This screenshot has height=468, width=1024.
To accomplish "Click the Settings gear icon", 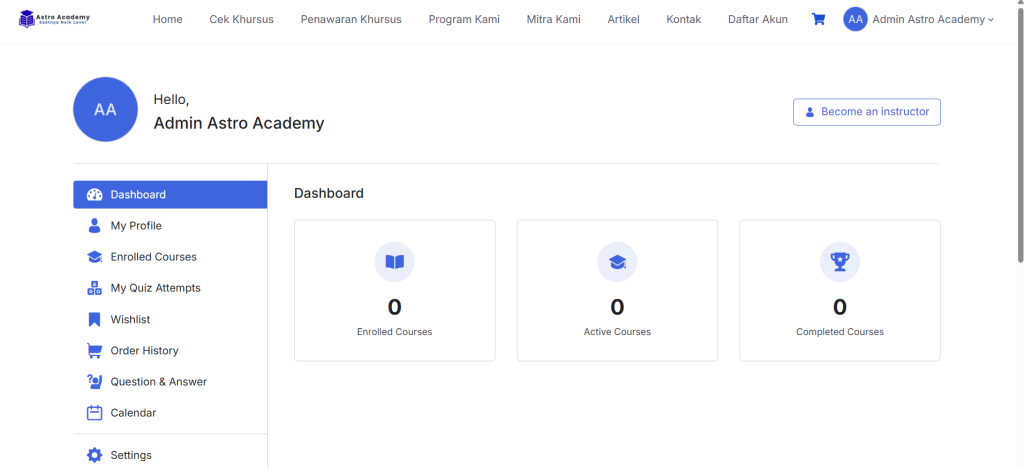I will point(94,455).
